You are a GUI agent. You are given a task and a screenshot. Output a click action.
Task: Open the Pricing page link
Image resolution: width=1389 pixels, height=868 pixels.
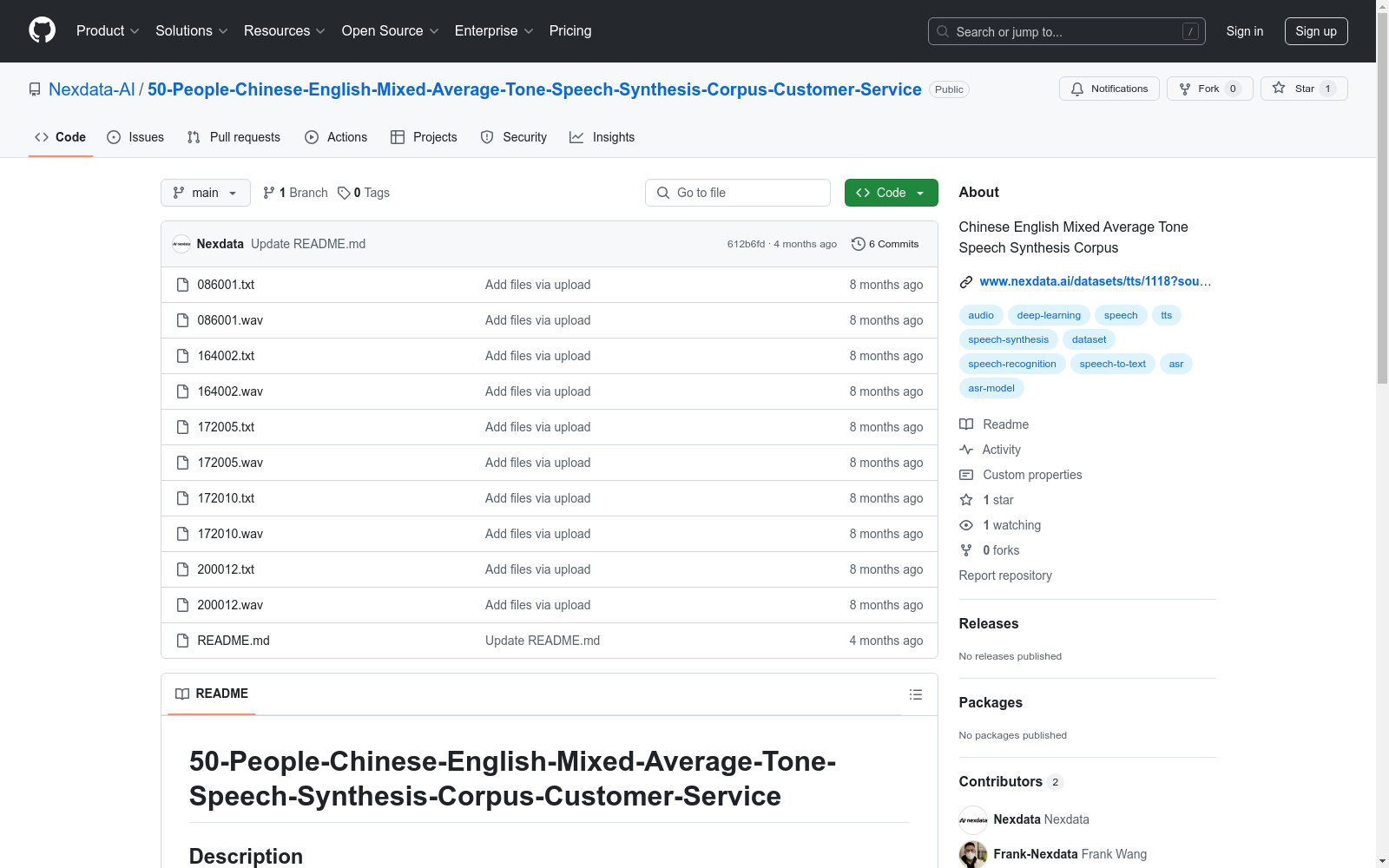pyautogui.click(x=570, y=31)
